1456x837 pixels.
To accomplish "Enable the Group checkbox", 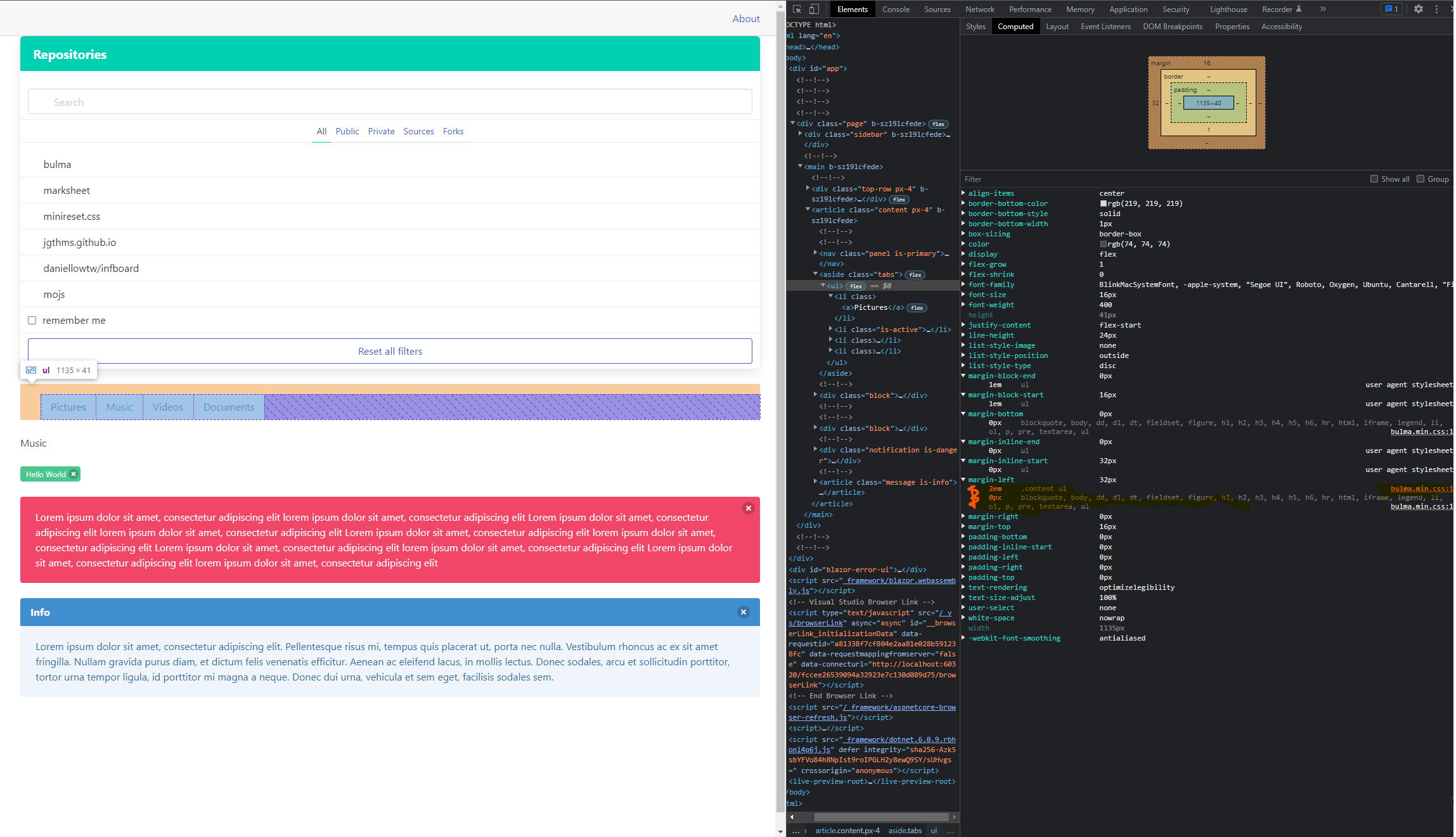I will (1421, 179).
